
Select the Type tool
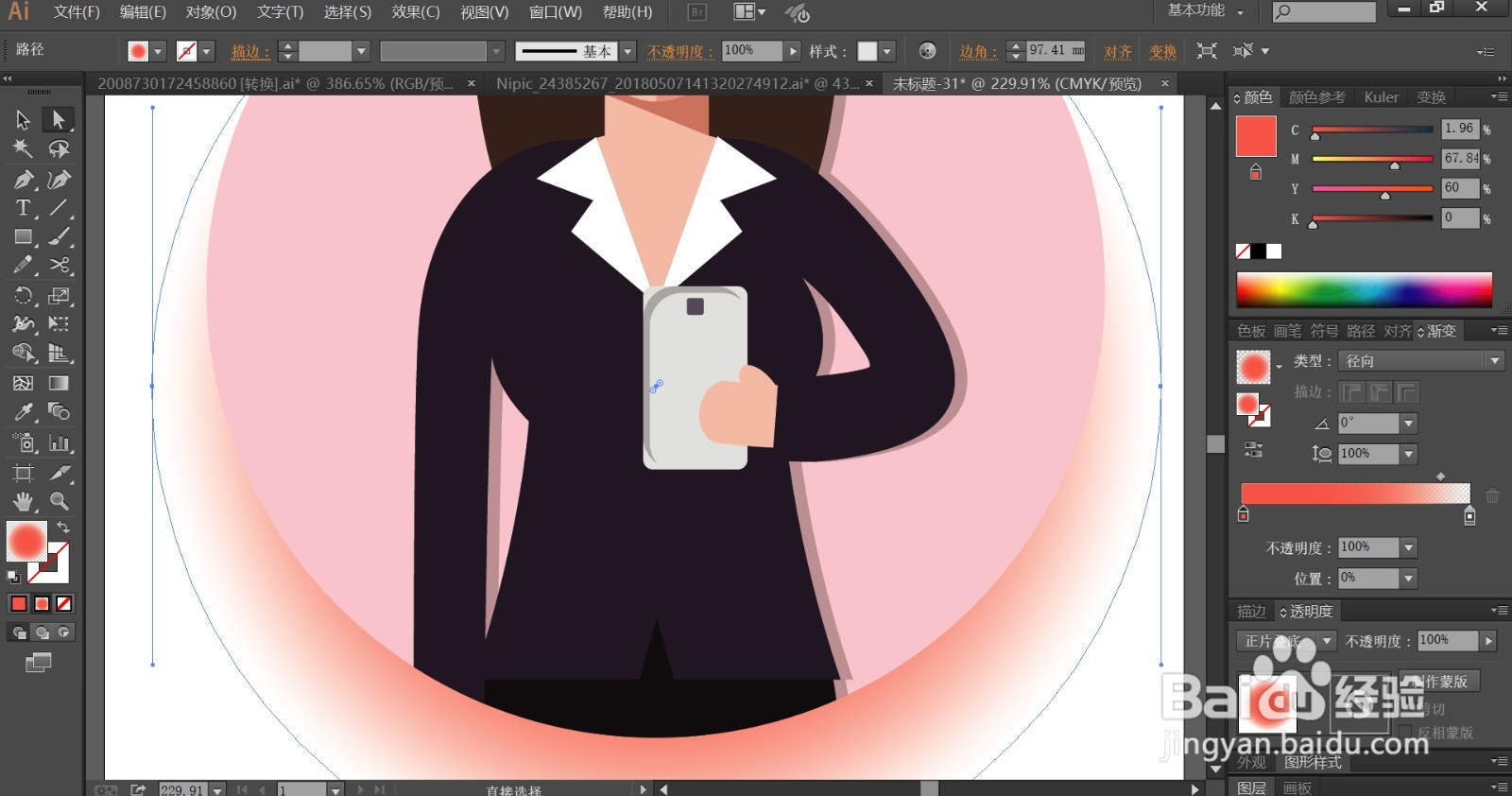coord(23,207)
